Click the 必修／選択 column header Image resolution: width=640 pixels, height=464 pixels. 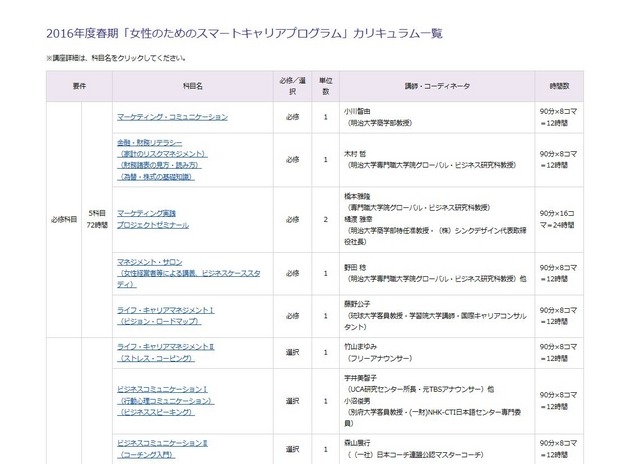293,86
